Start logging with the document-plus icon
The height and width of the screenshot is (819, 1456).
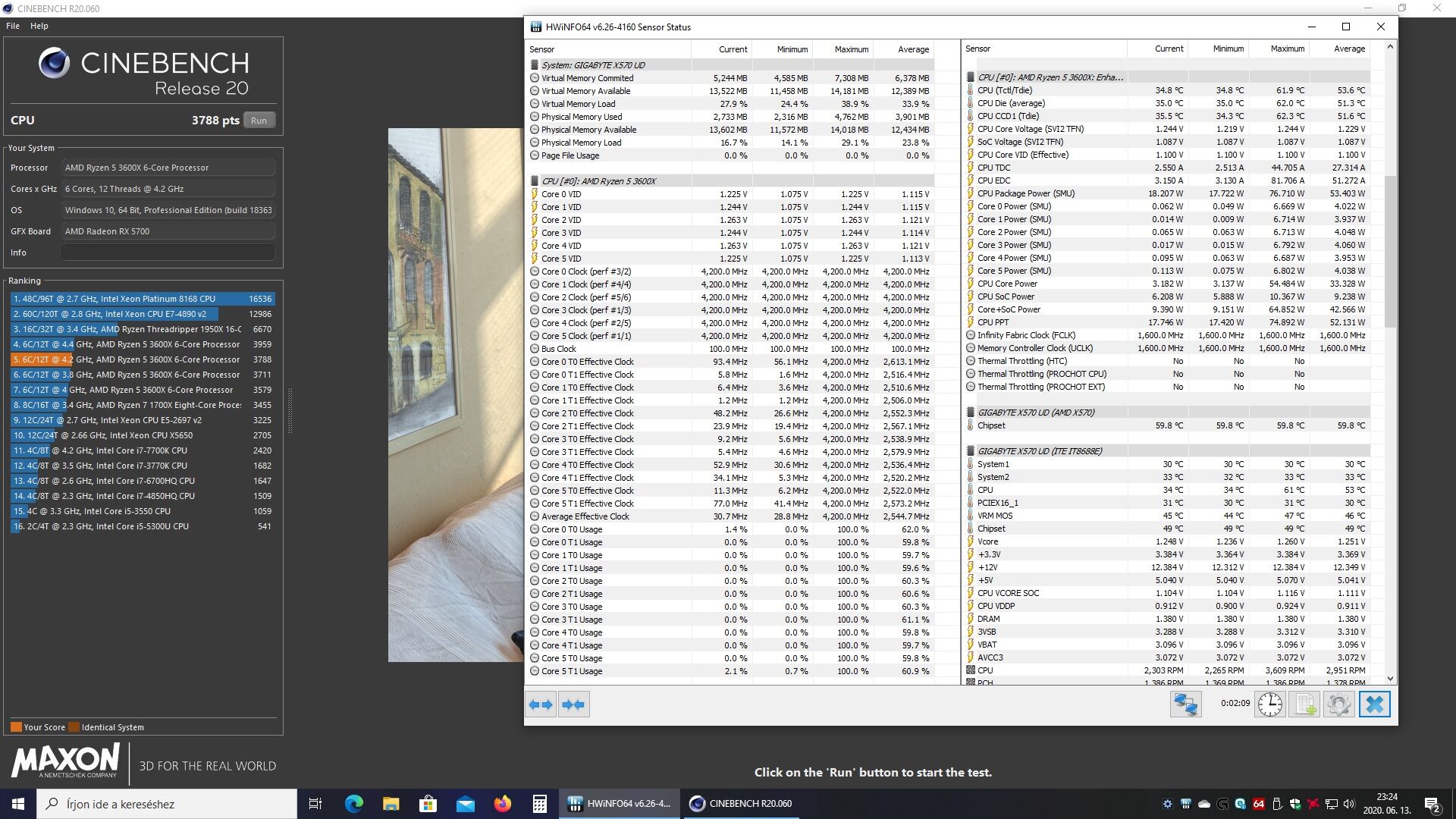coord(1304,704)
